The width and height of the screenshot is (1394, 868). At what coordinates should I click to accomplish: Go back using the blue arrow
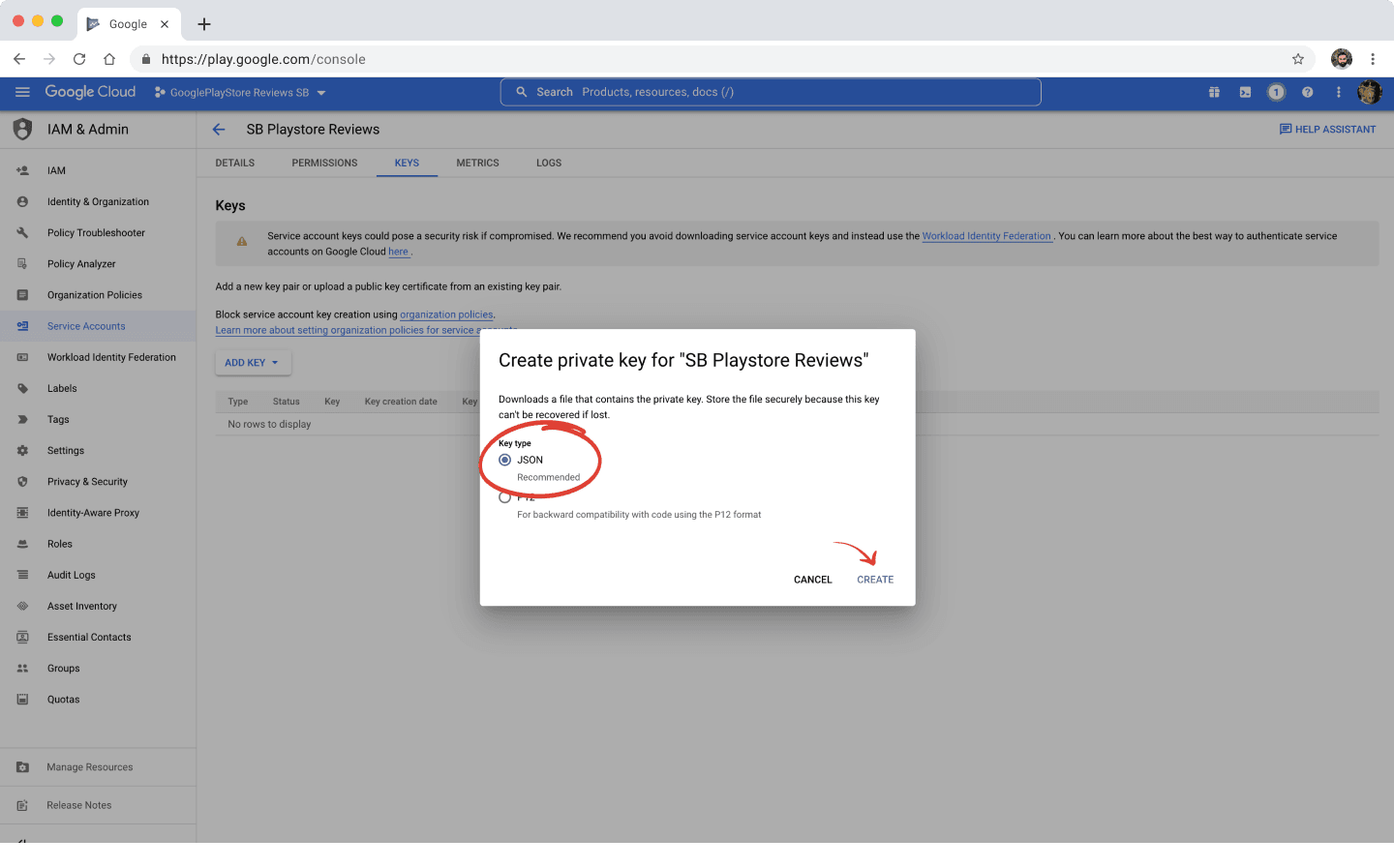pyautogui.click(x=219, y=130)
